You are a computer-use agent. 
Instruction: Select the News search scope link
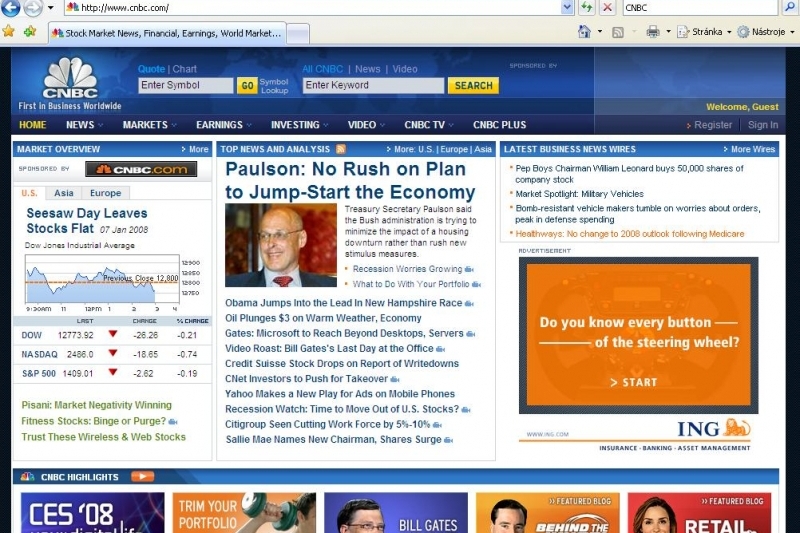[367, 69]
